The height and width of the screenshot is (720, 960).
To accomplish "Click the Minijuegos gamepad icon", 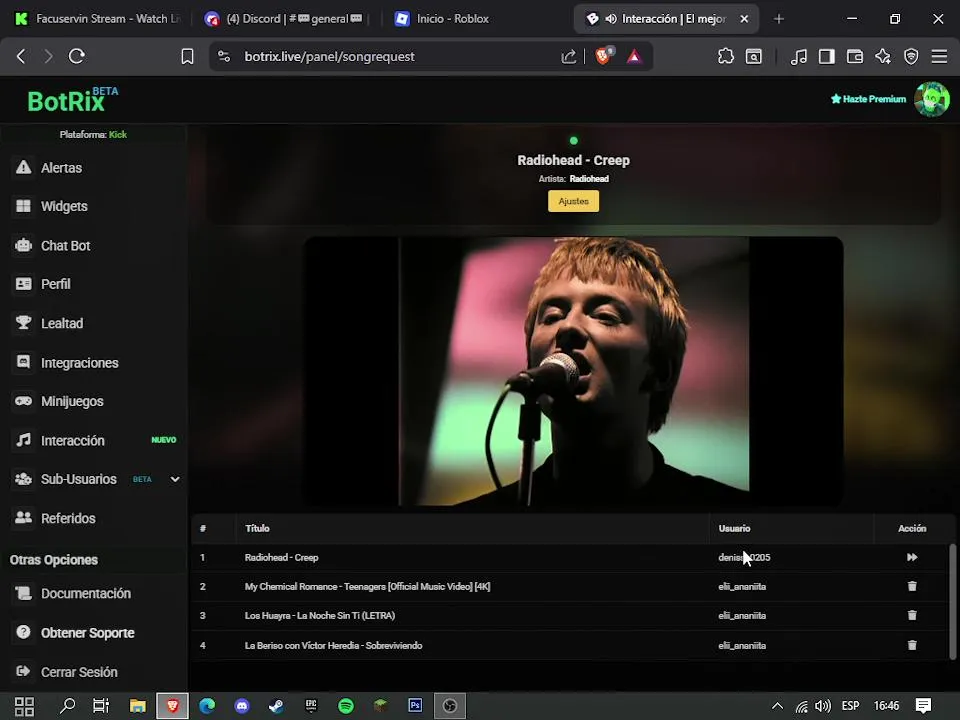I will 23,401.
